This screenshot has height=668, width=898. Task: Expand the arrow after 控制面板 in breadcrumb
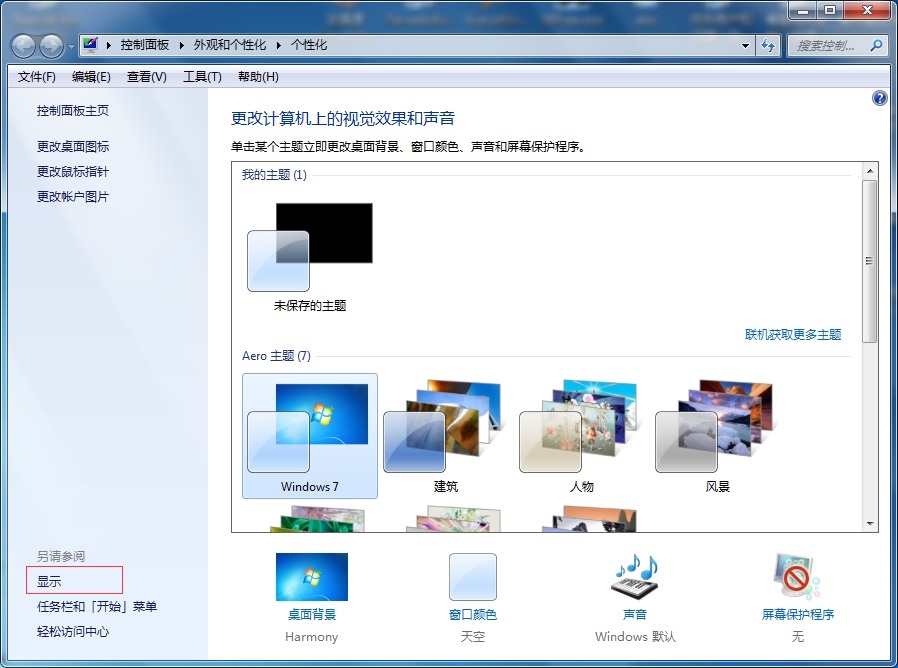click(182, 46)
